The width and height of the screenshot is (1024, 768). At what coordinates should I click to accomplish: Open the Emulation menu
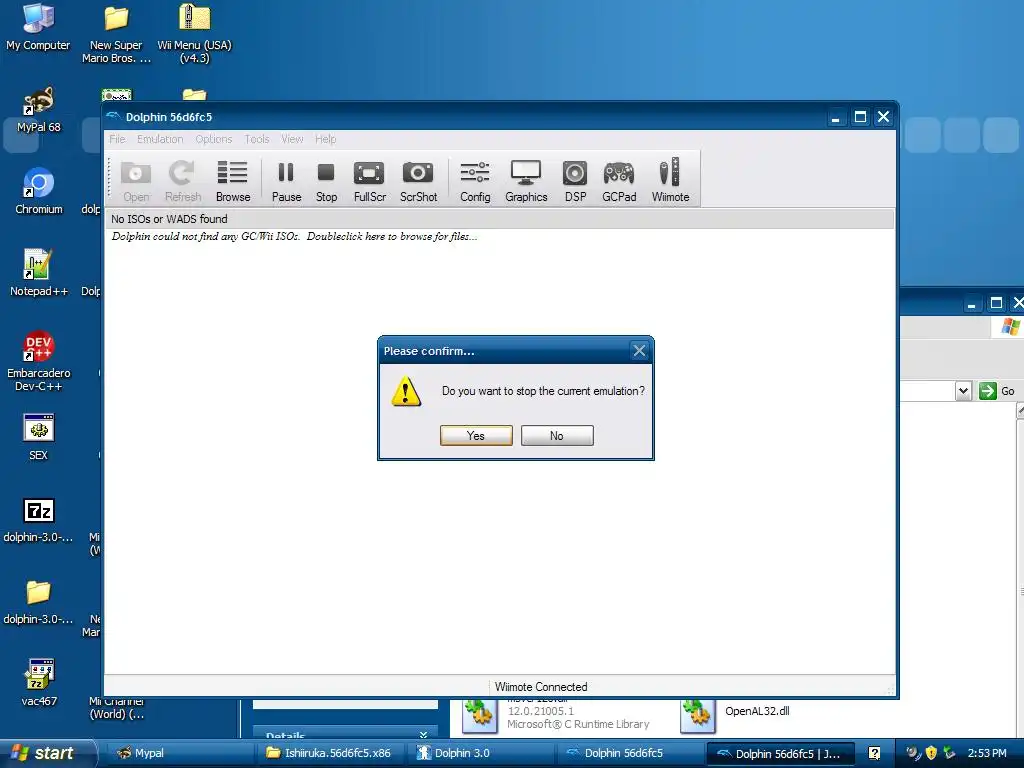pos(160,139)
